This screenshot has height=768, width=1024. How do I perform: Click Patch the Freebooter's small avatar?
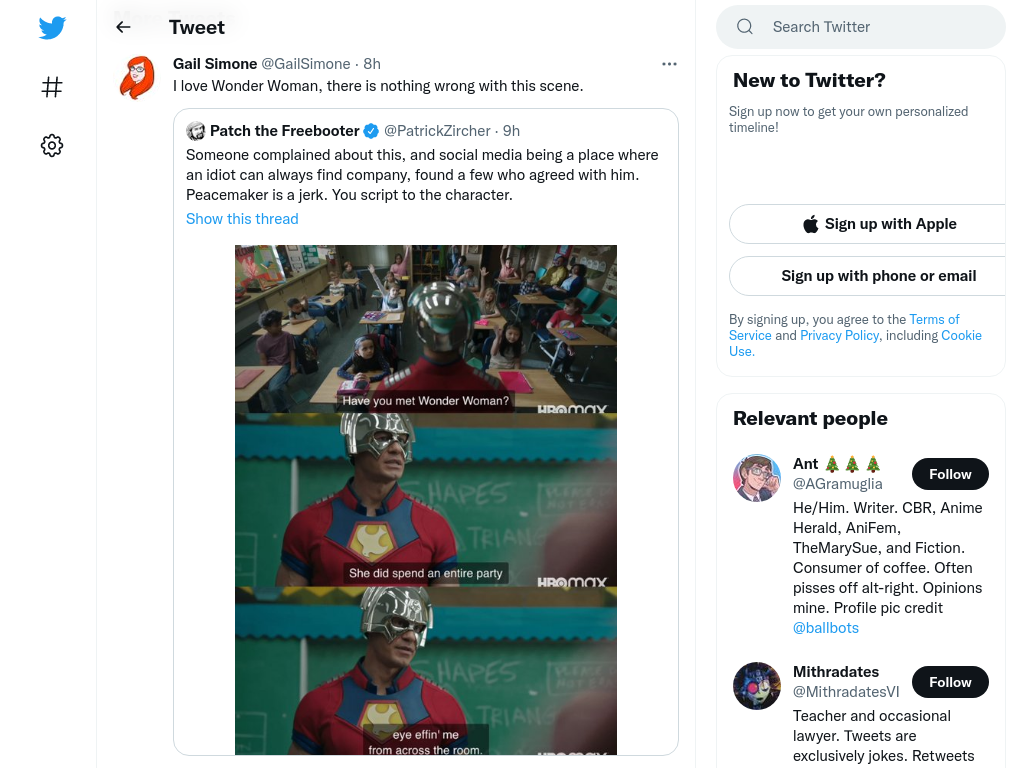pyautogui.click(x=195, y=131)
